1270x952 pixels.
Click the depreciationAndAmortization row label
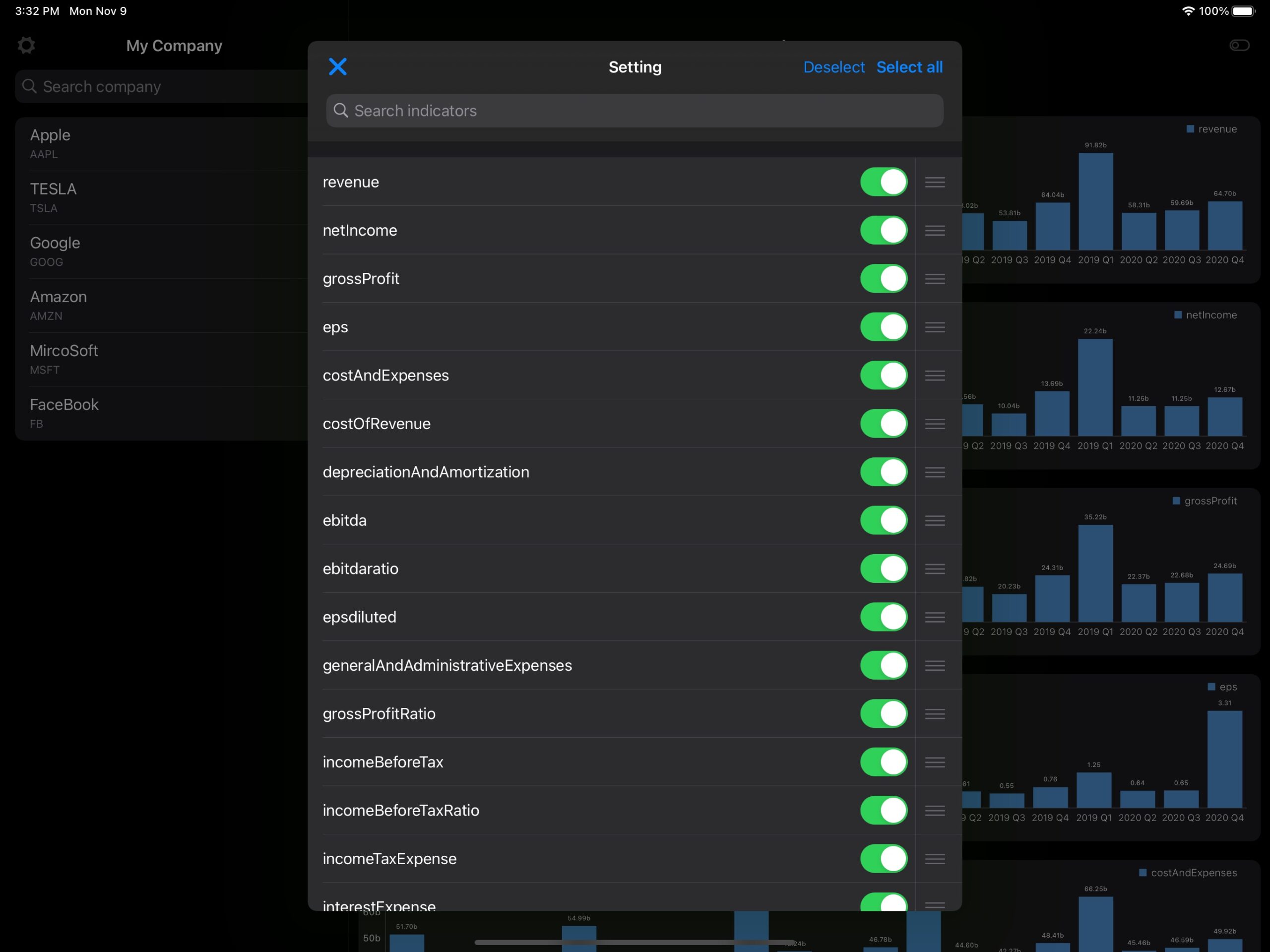(x=426, y=472)
